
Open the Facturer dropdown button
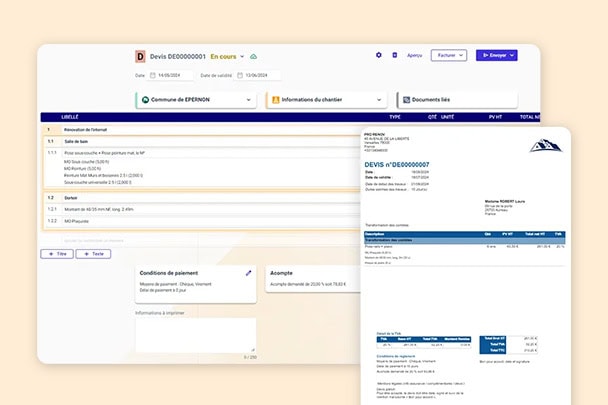pos(449,55)
